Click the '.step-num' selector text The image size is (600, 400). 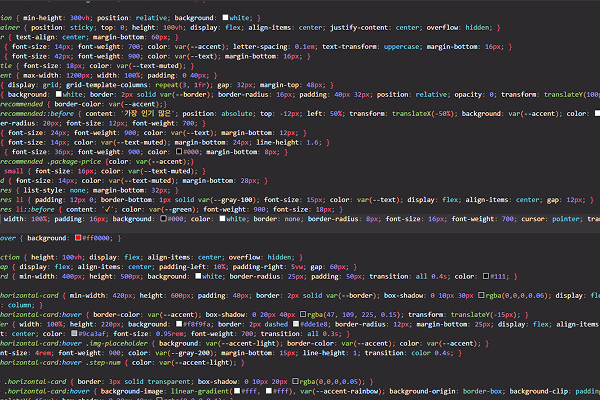(103, 362)
